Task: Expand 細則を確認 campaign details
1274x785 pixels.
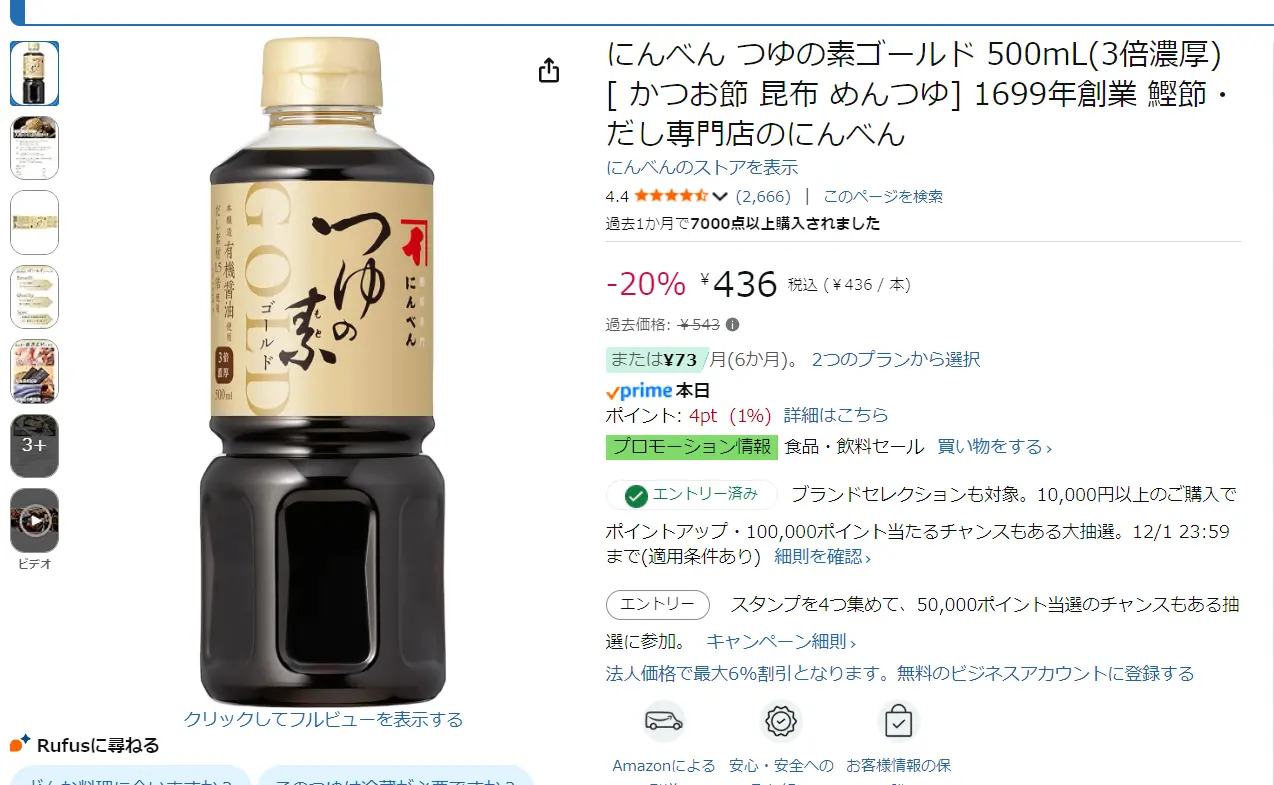Action: click(822, 556)
